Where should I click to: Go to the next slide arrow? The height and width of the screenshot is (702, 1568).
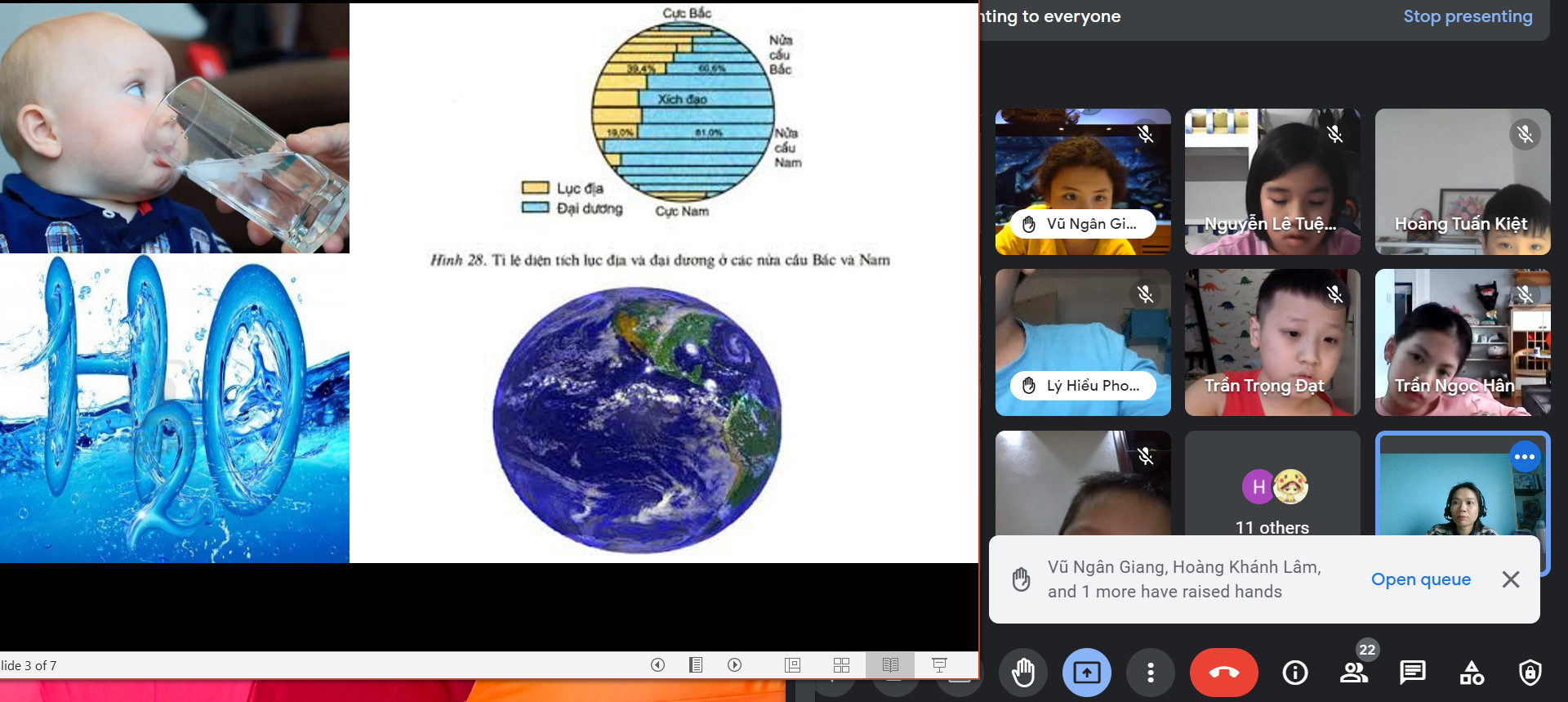[x=735, y=665]
